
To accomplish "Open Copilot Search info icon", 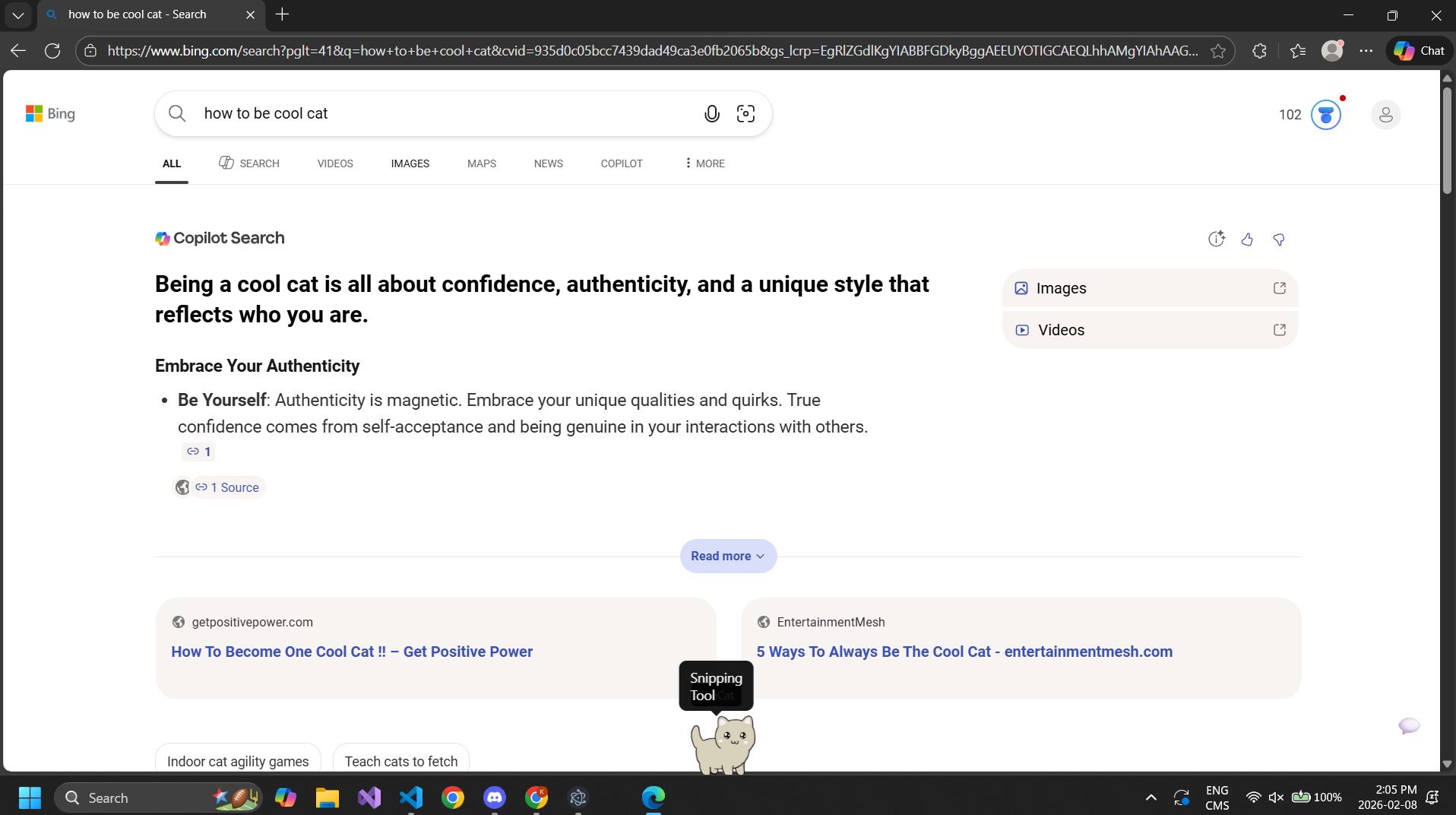I will (1217, 239).
